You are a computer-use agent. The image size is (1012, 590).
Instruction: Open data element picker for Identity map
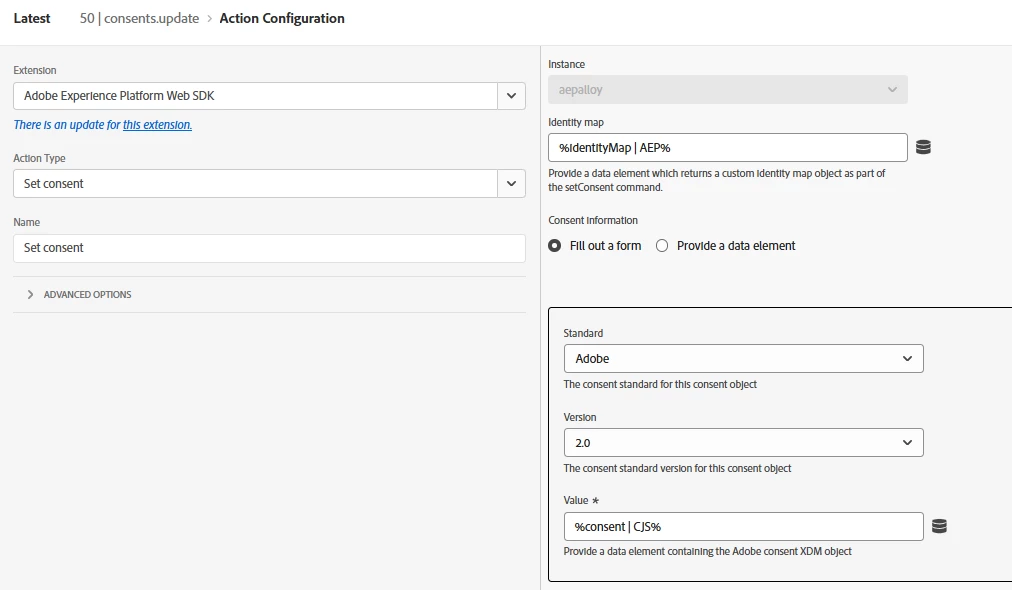(x=923, y=147)
